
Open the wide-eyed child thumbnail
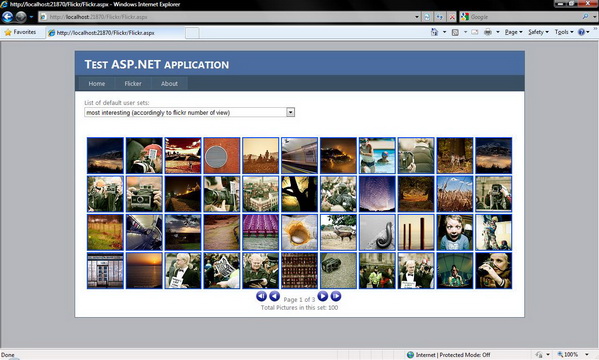[x=455, y=232]
